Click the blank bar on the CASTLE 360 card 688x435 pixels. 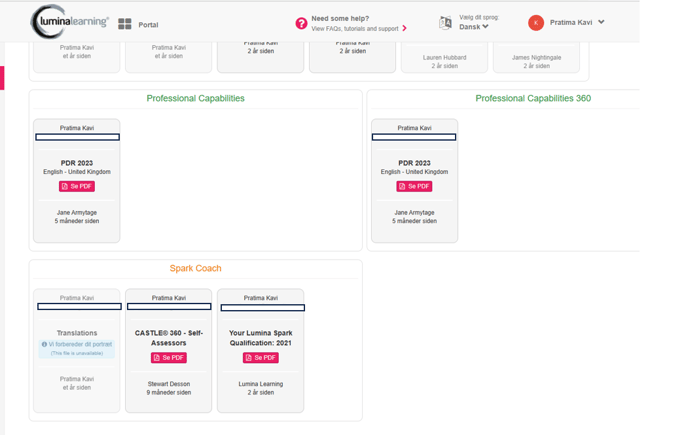tap(169, 306)
